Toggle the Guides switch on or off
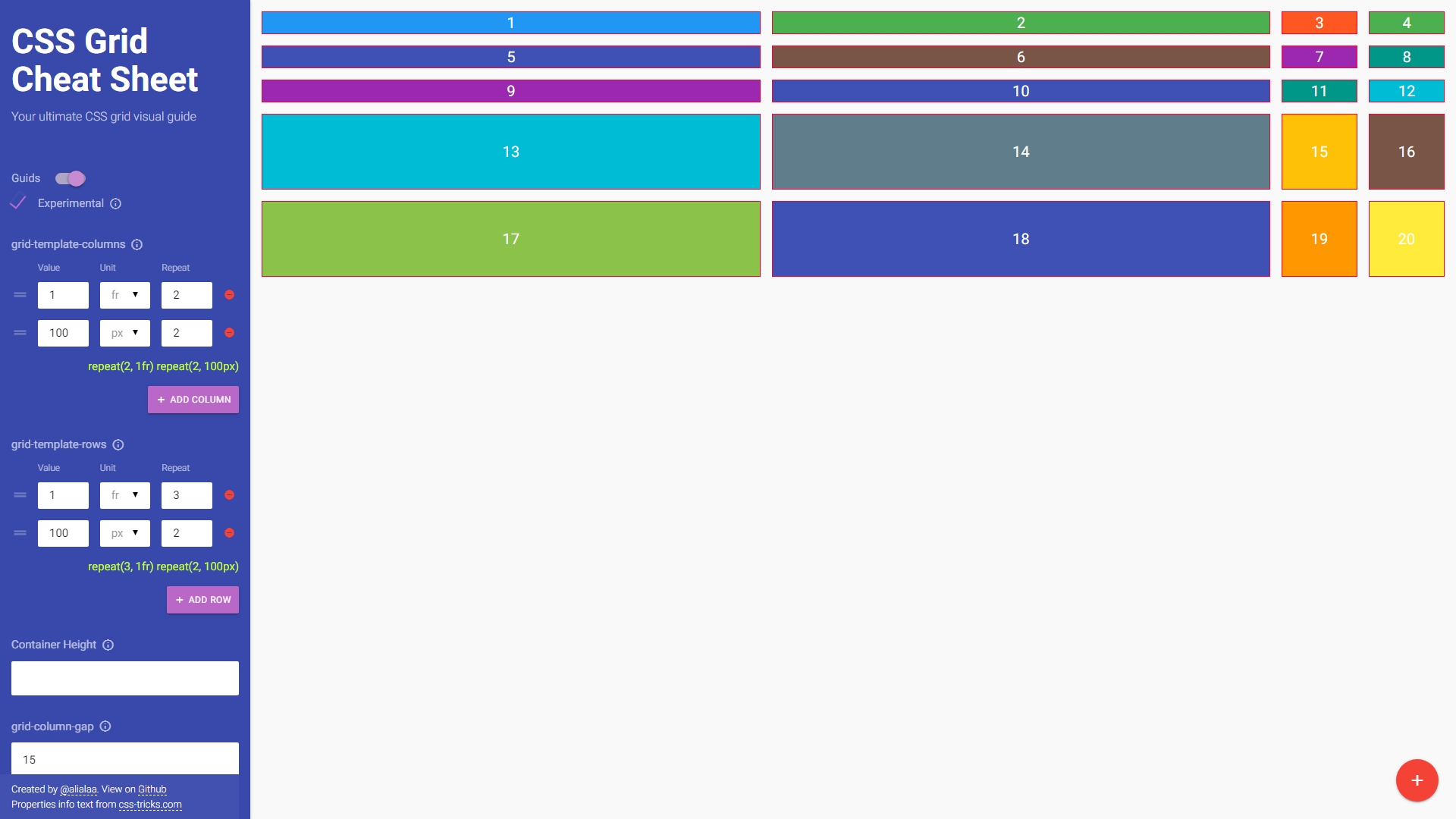 (x=70, y=178)
